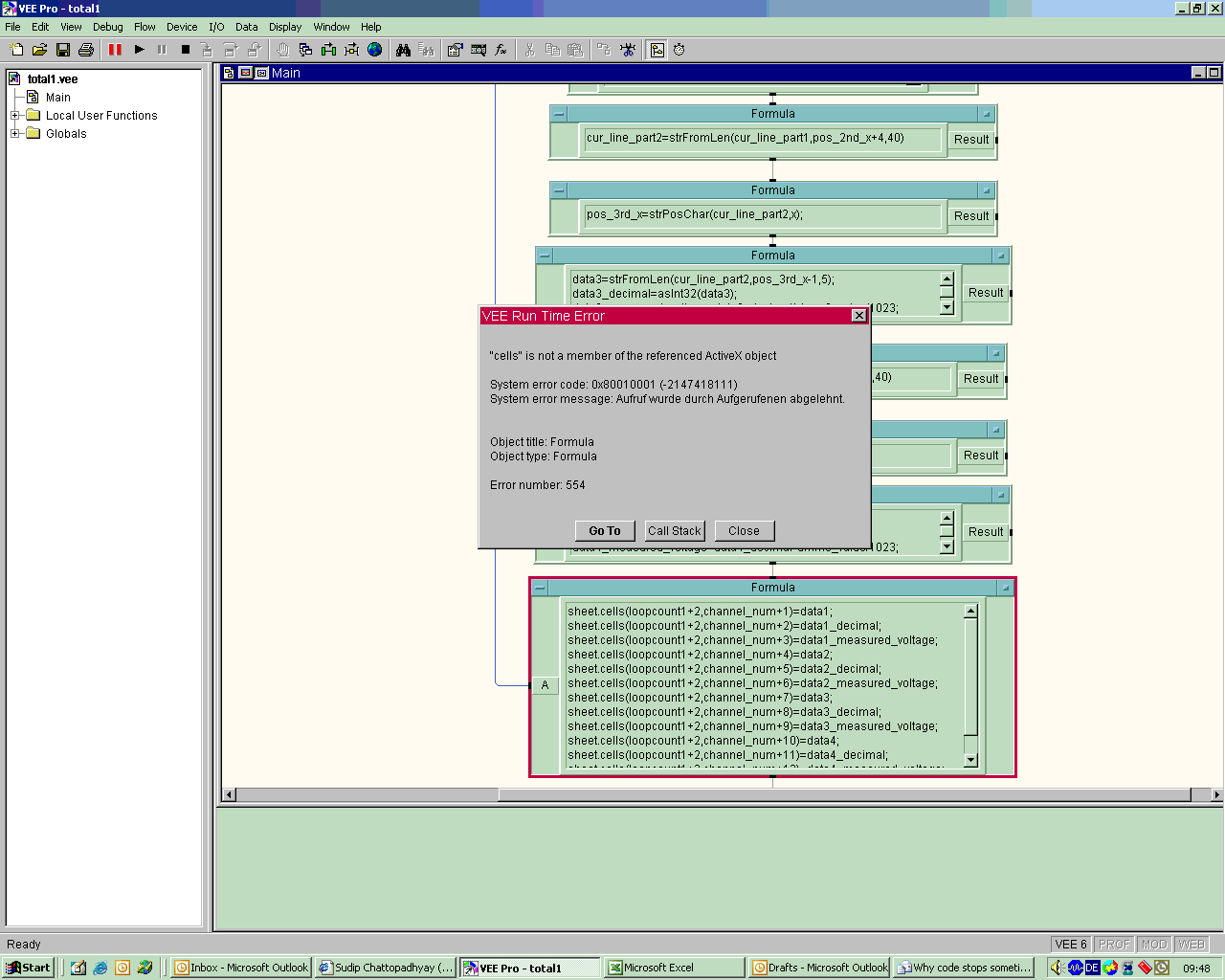Click the Print toolbar icon
The image size is (1225, 980).
click(x=86, y=50)
